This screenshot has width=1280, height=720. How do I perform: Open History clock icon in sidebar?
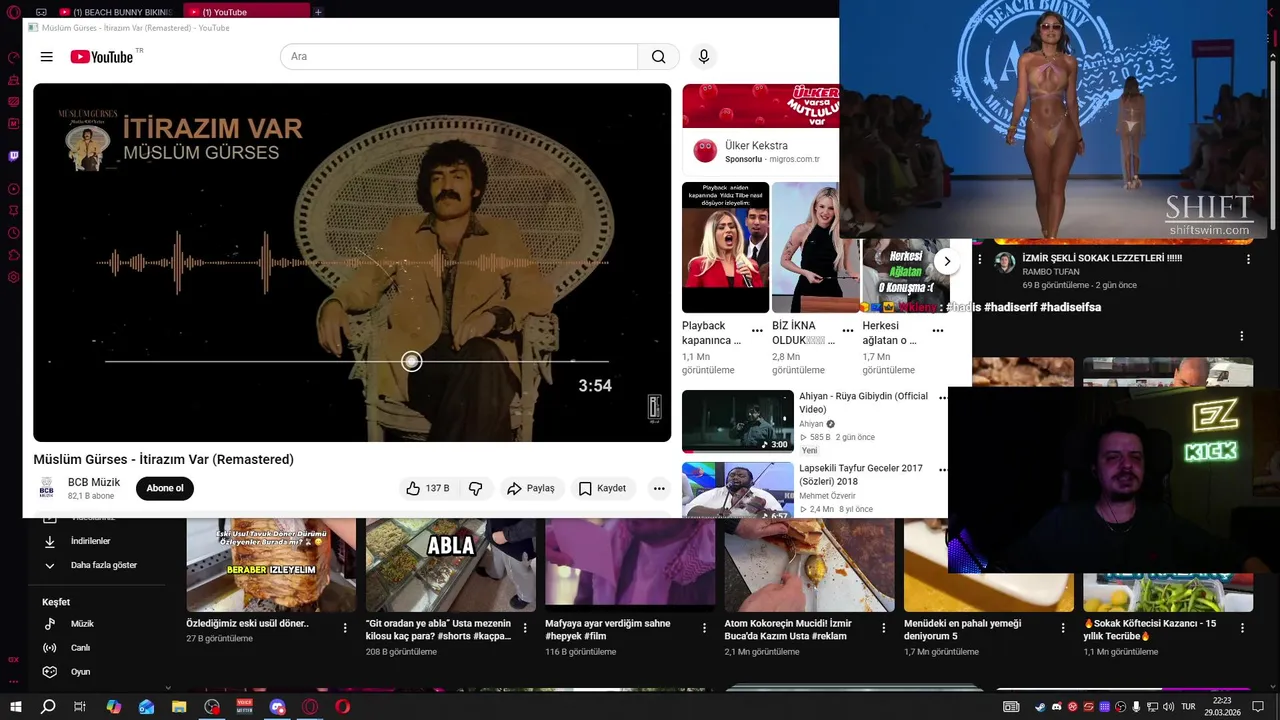click(13, 233)
